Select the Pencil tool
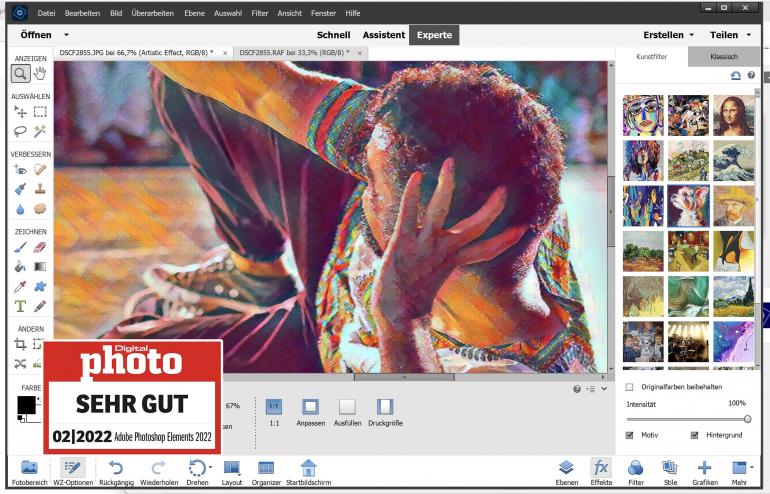This screenshot has height=494, width=770. tap(40, 306)
